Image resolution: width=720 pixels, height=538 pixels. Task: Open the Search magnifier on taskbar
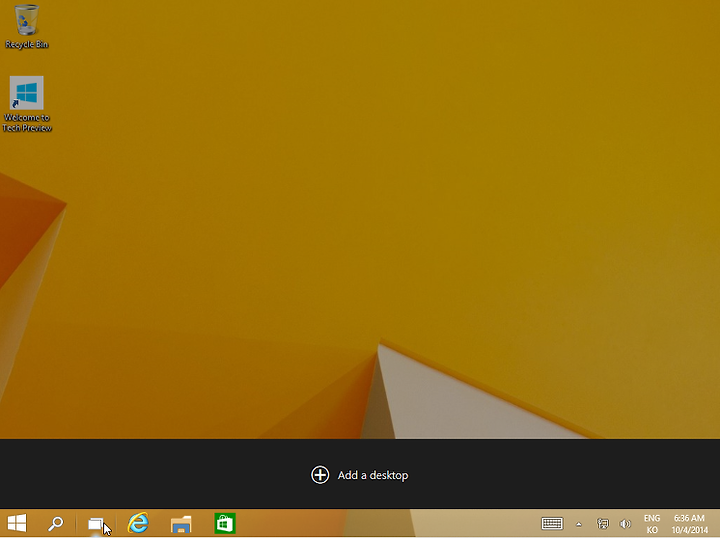[x=56, y=524]
